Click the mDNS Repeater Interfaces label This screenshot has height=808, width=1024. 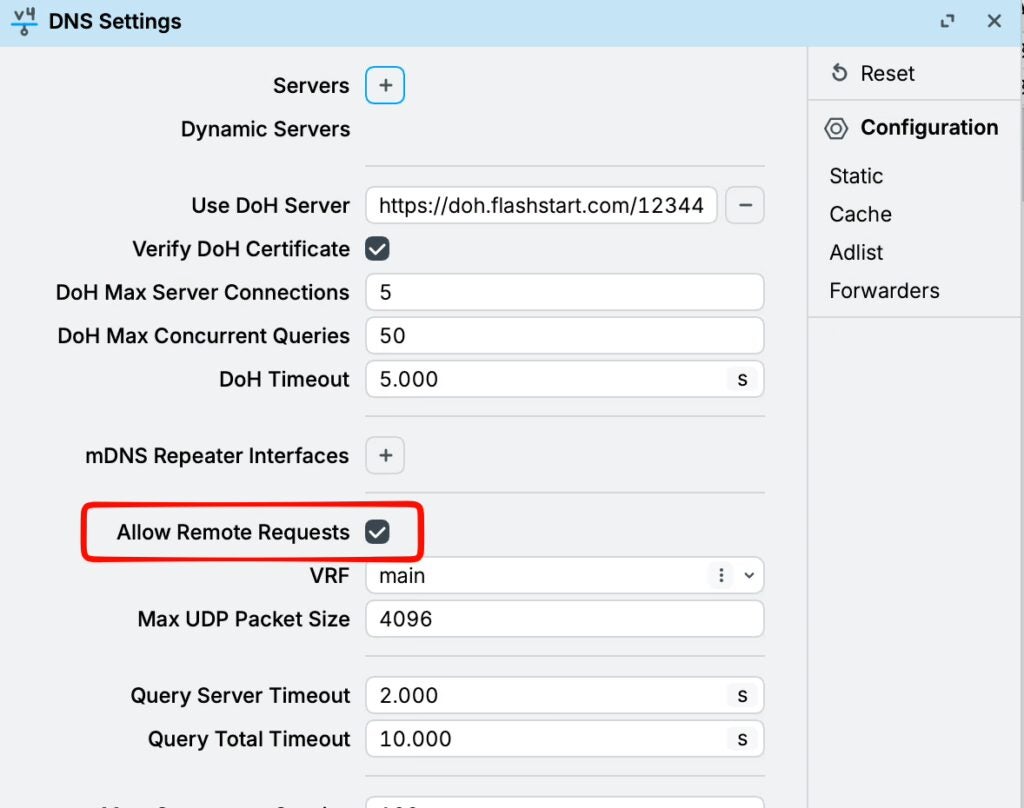click(x=217, y=456)
